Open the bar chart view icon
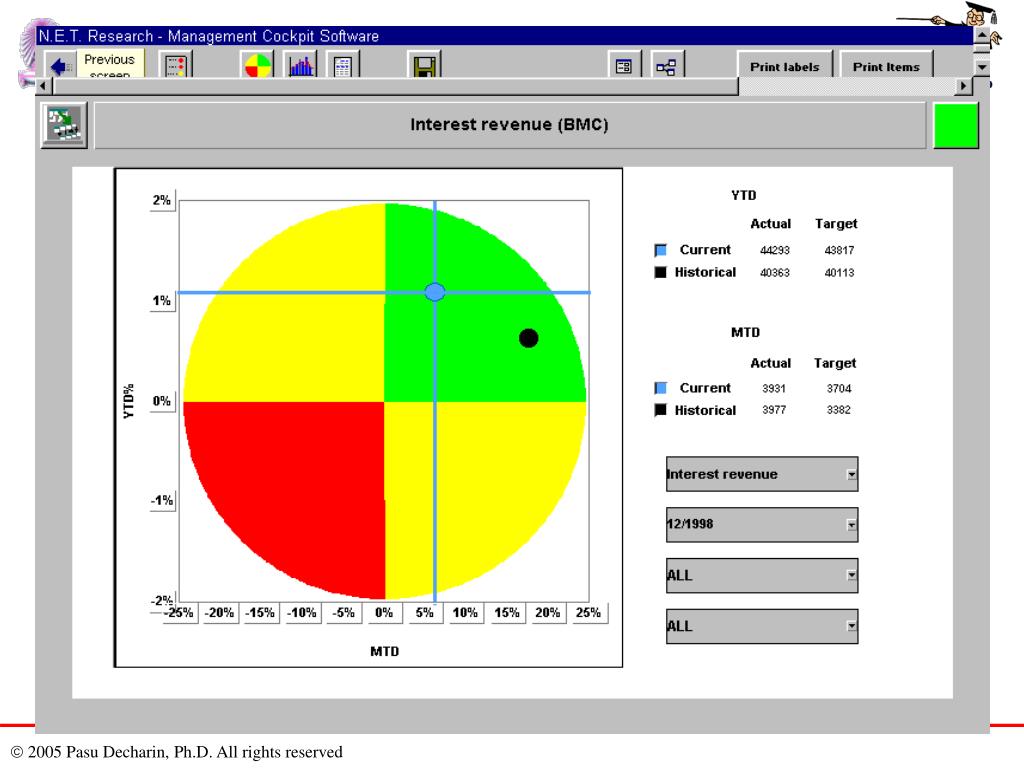1024x768 pixels. point(301,66)
